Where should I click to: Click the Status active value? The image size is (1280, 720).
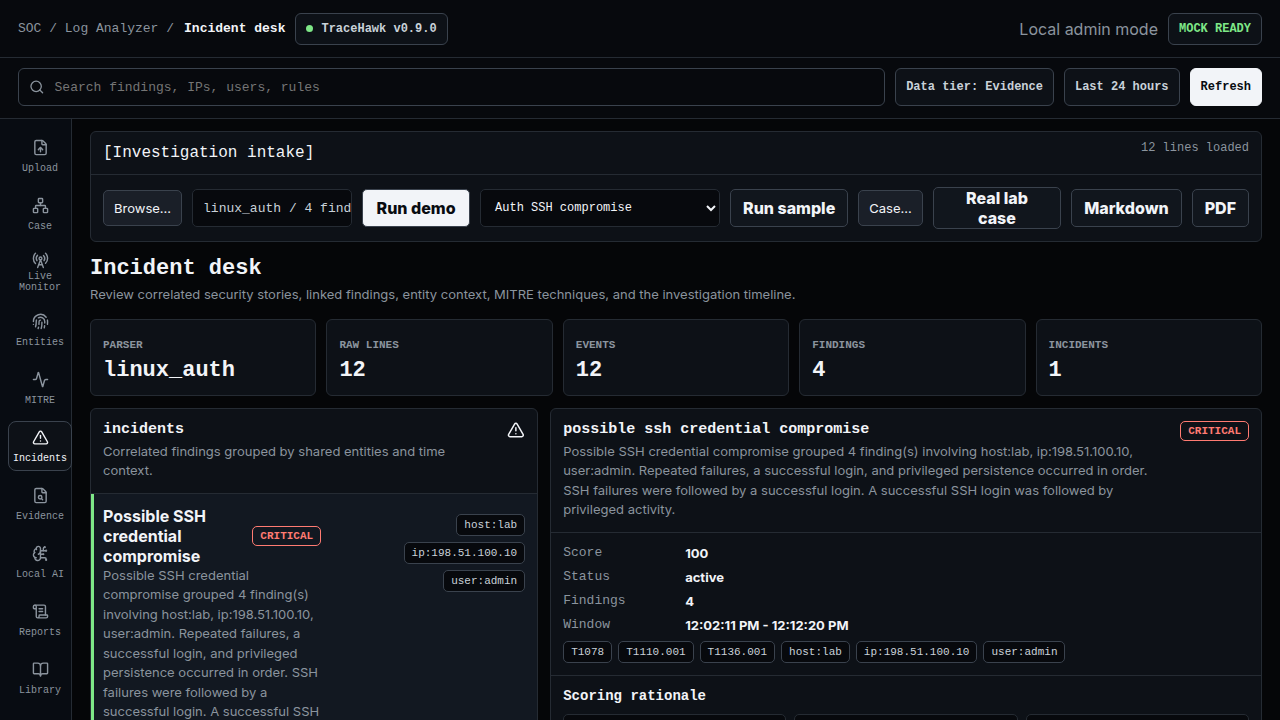coord(704,577)
